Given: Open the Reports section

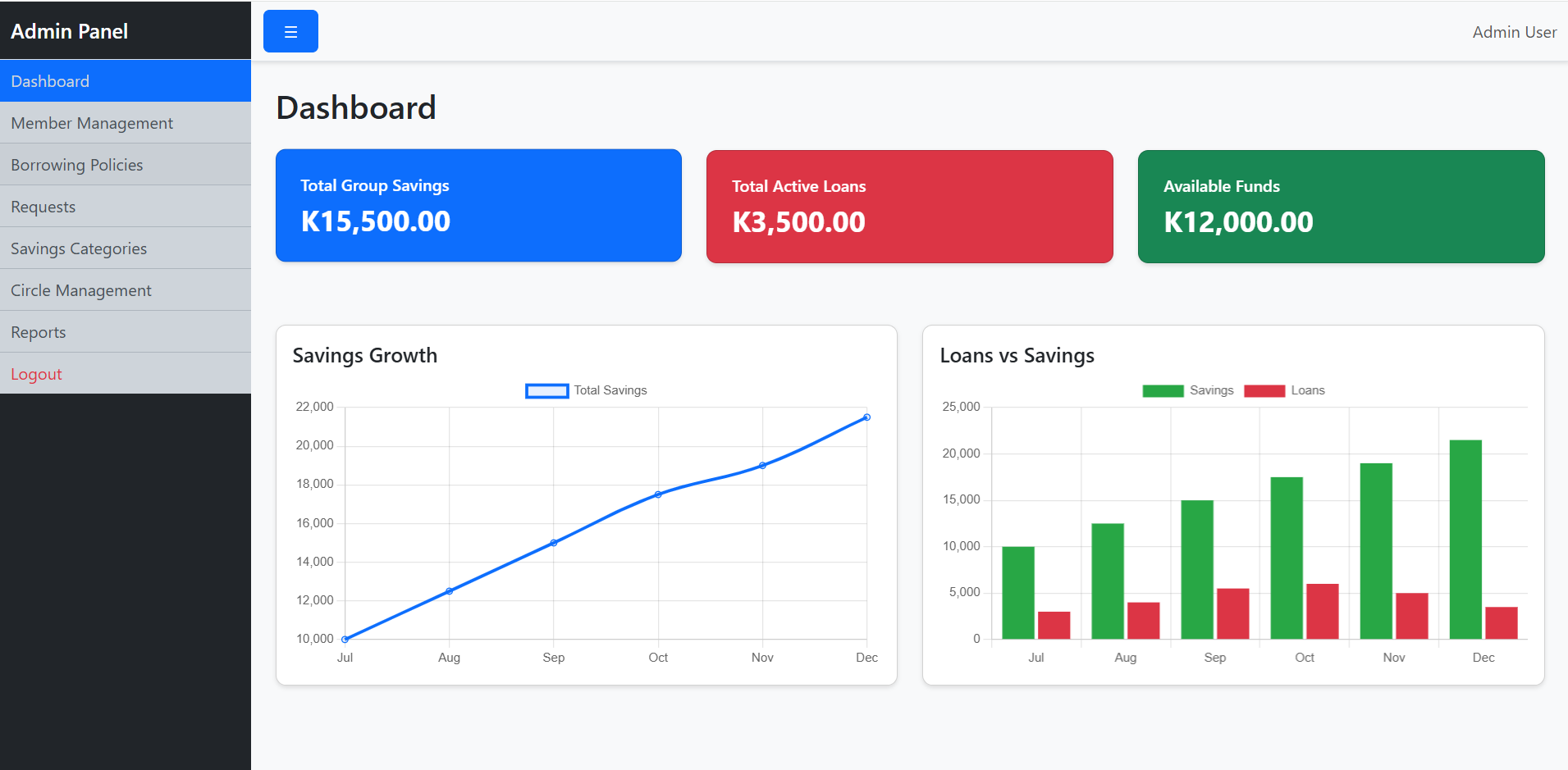Looking at the screenshot, I should coord(126,332).
